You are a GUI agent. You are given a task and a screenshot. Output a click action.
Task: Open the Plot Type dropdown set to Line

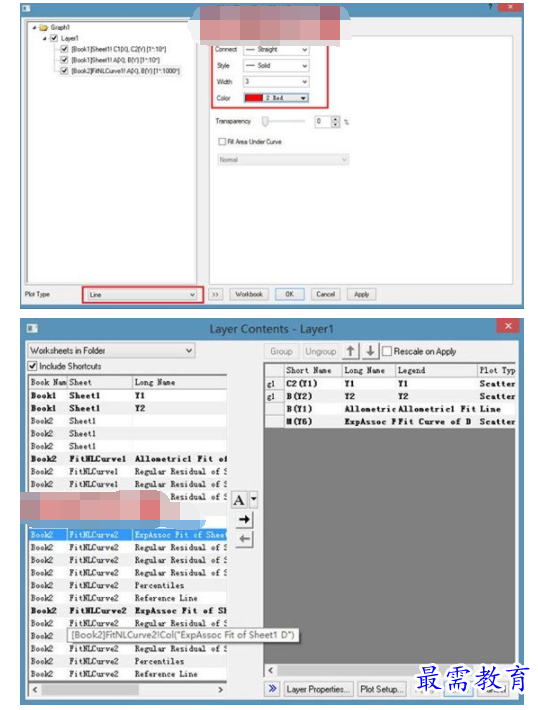pyautogui.click(x=143, y=295)
